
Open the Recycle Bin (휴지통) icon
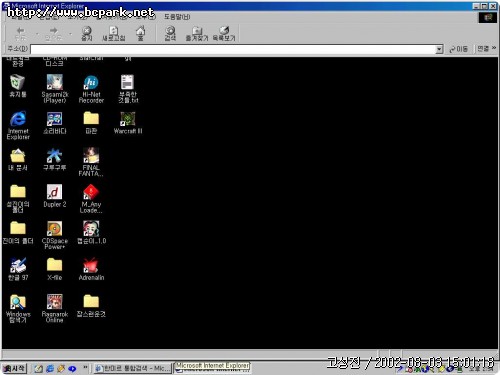18,86
